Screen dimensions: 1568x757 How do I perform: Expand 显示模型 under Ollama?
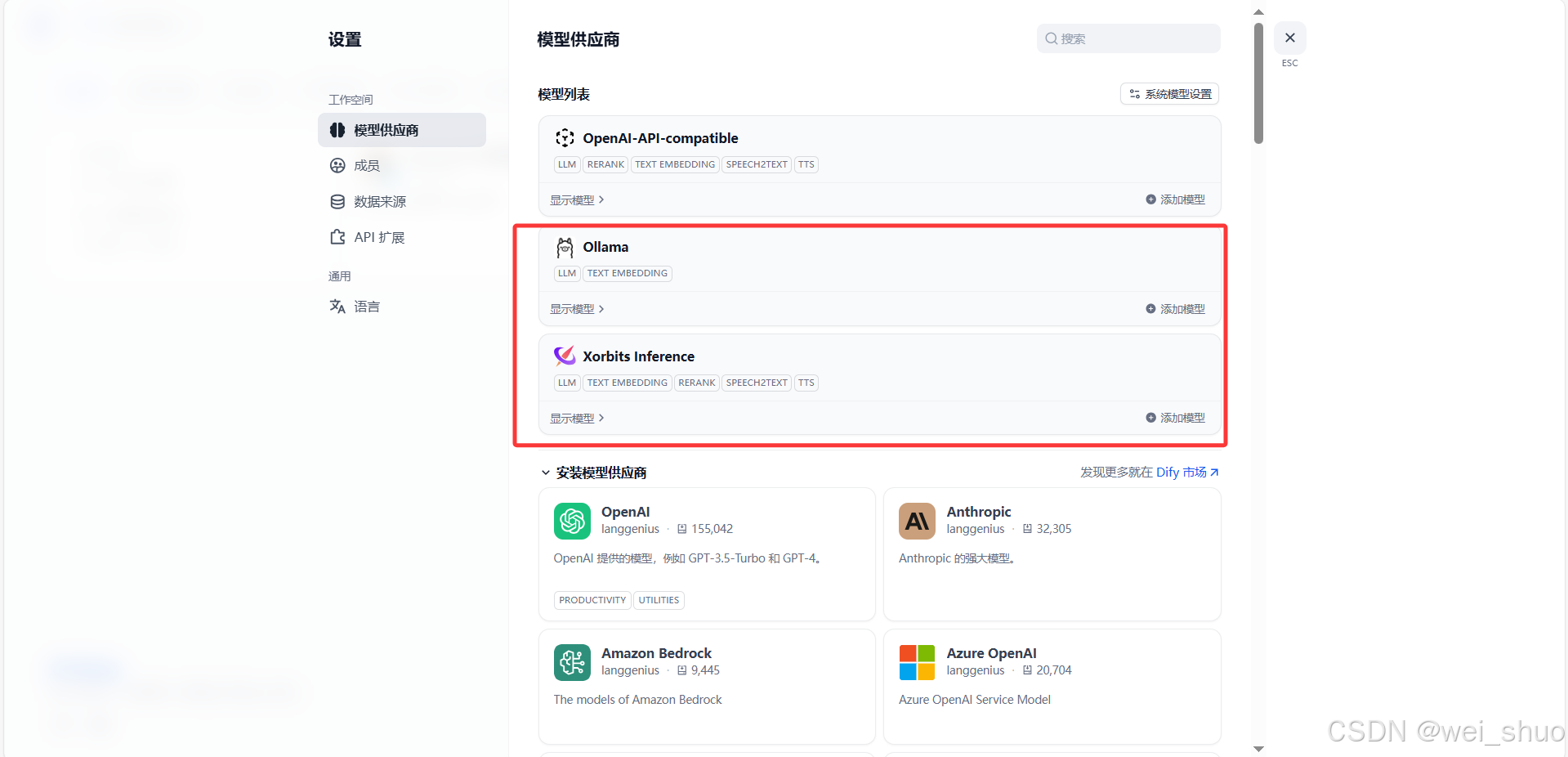point(577,309)
